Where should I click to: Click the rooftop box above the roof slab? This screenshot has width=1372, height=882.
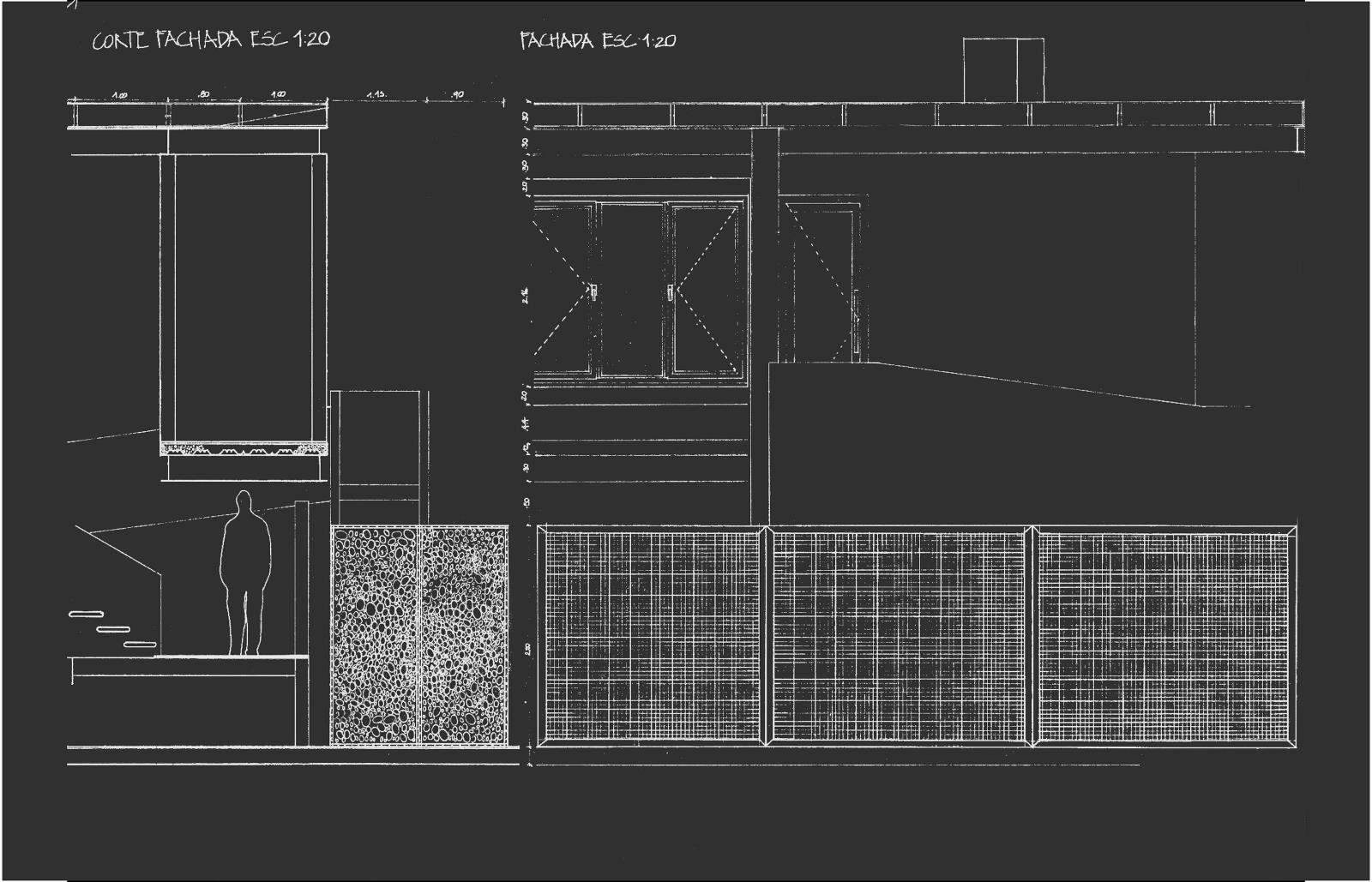pos(1003,69)
